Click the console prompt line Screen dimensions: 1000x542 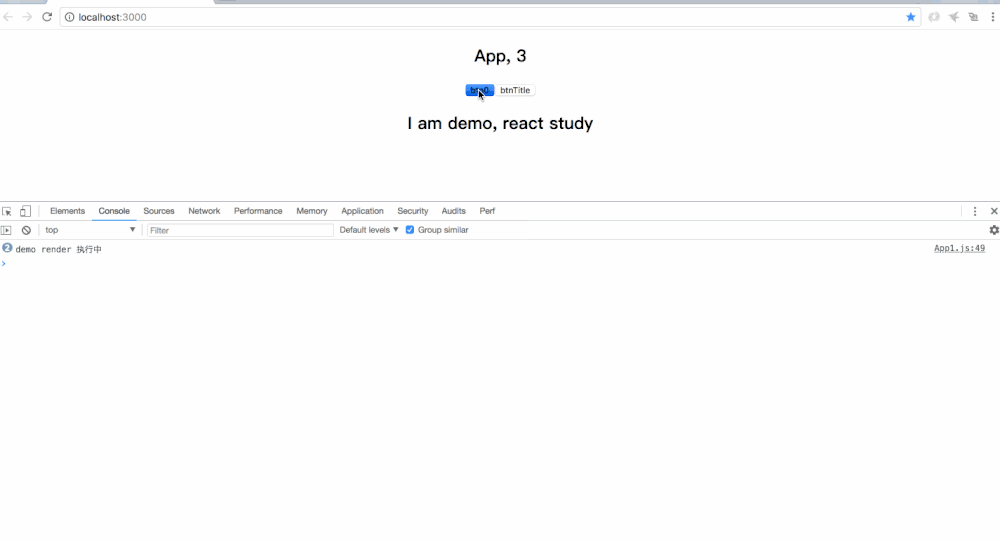coord(500,263)
